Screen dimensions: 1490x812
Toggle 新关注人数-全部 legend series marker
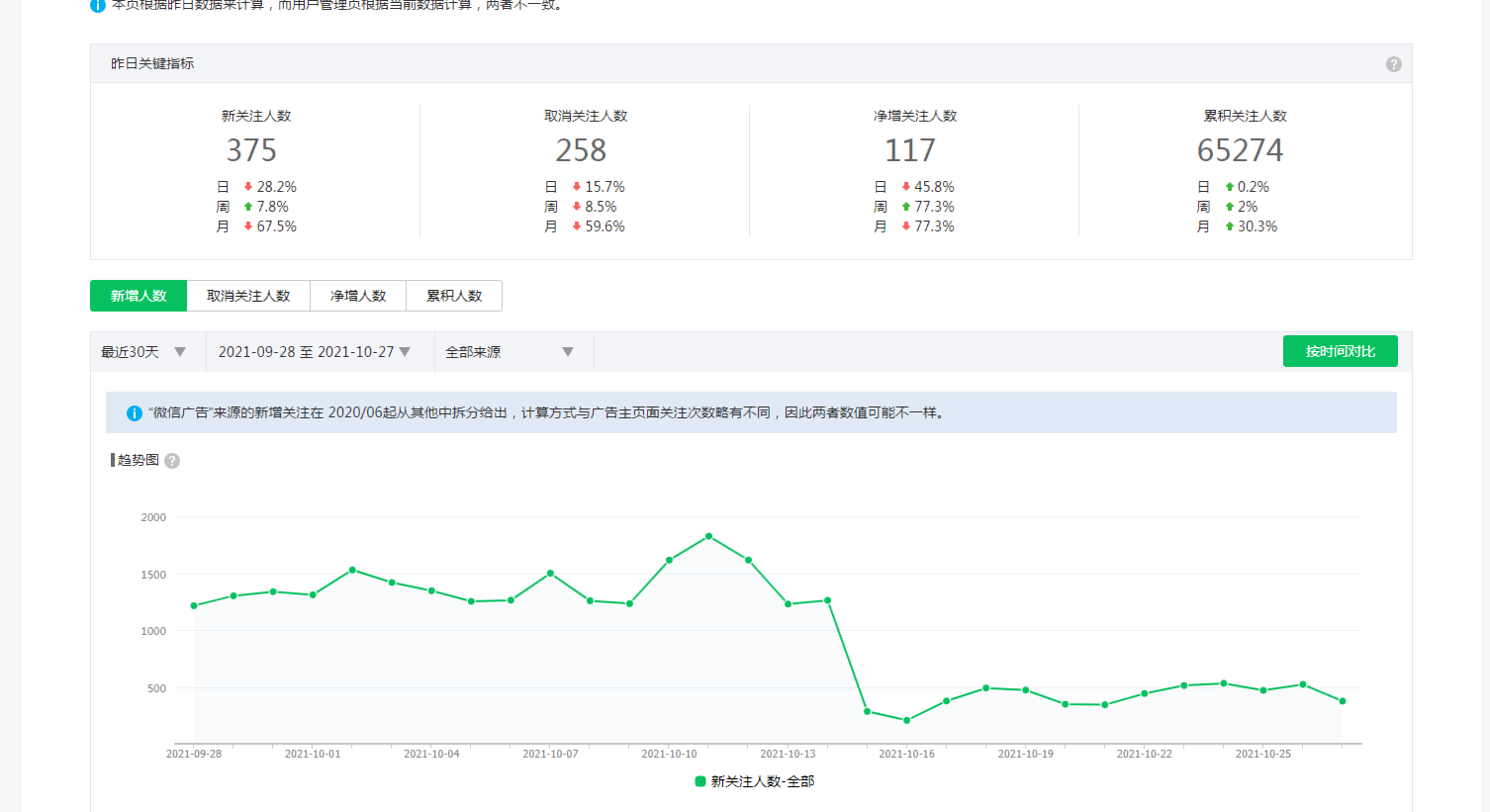(700, 781)
